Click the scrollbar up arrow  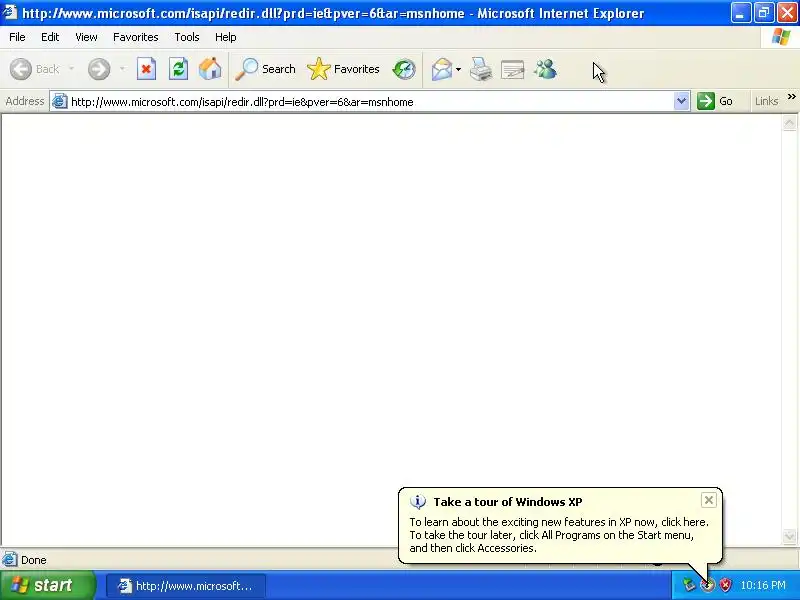pyautogui.click(x=789, y=122)
